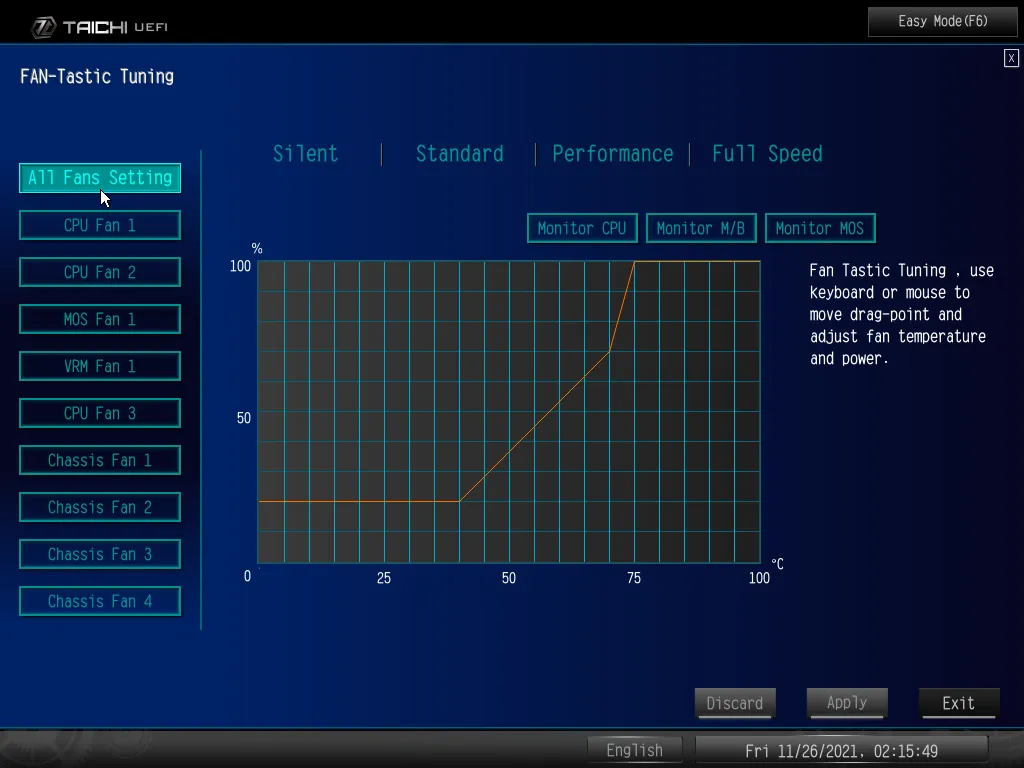The image size is (1024, 768).
Task: Open CPU Fan 3 settings
Action: click(x=100, y=413)
